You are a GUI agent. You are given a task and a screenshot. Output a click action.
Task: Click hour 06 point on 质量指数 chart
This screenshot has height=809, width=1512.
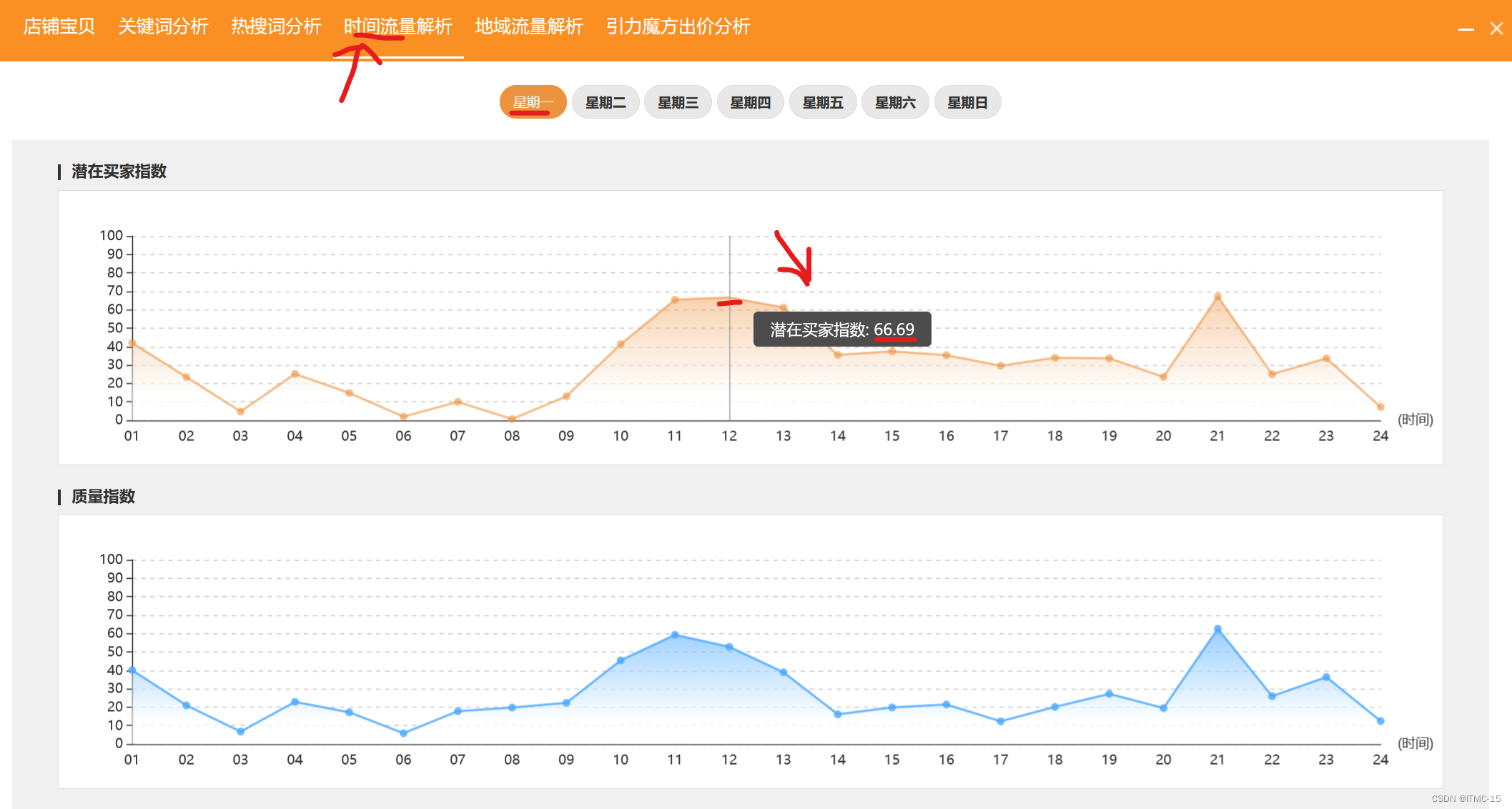pos(403,733)
